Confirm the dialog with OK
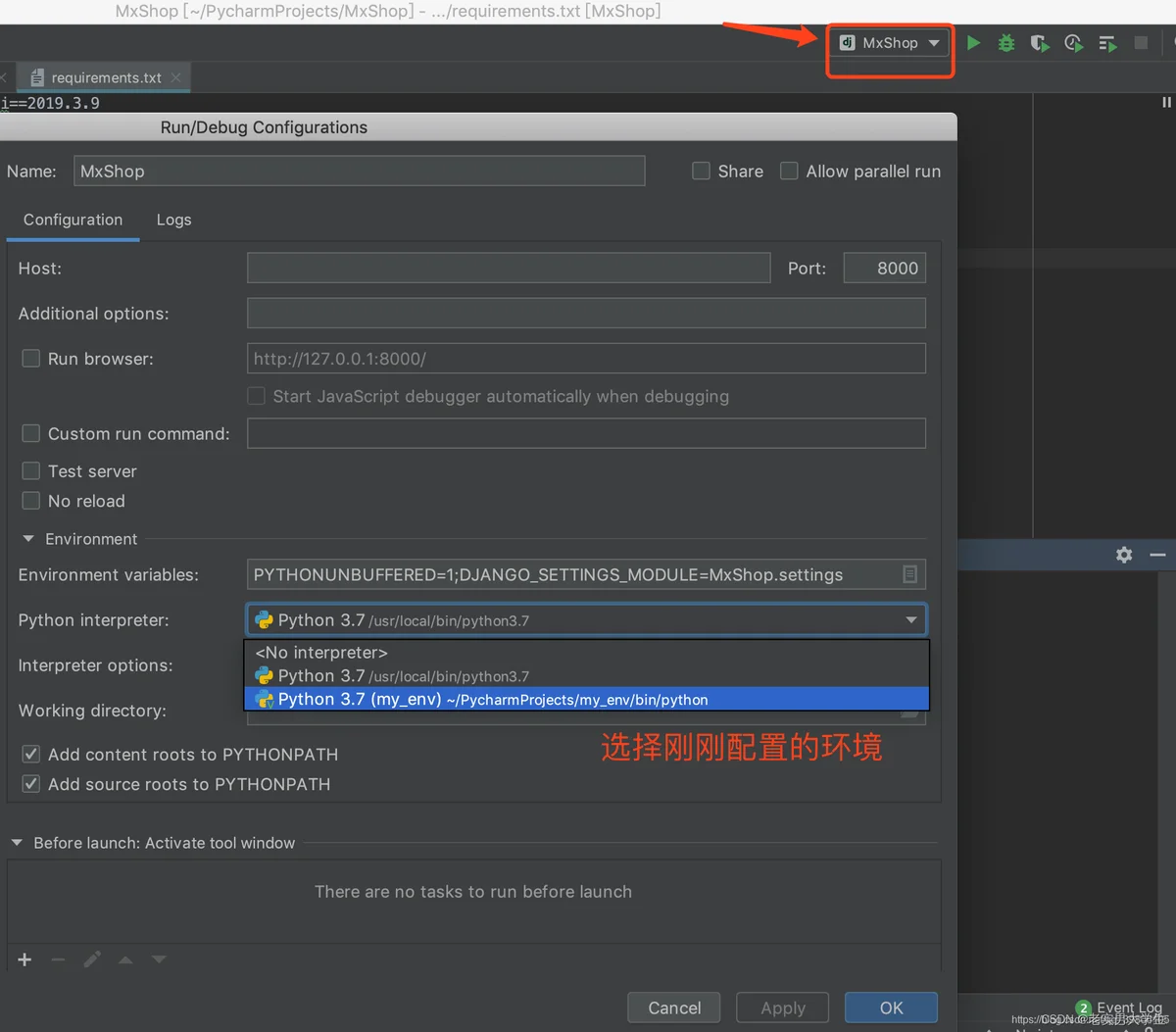This screenshot has height=1032, width=1176. pyautogui.click(x=892, y=1007)
